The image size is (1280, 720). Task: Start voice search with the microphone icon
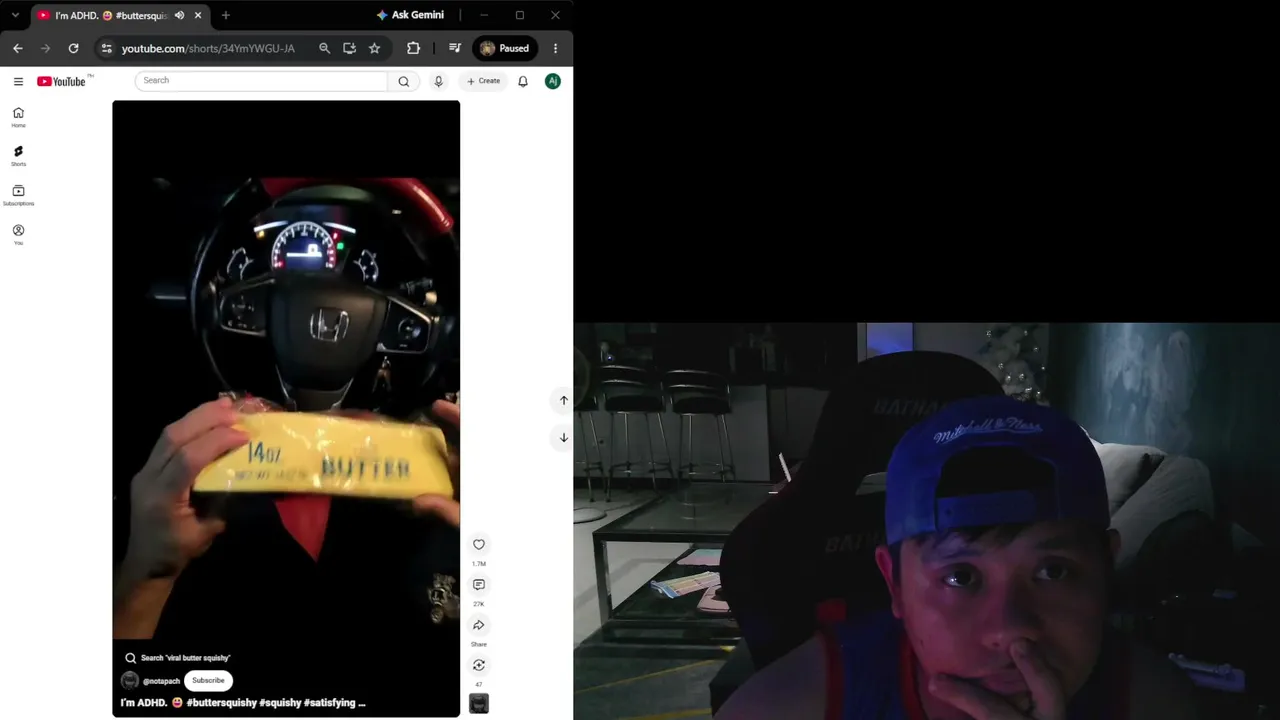pyautogui.click(x=438, y=81)
